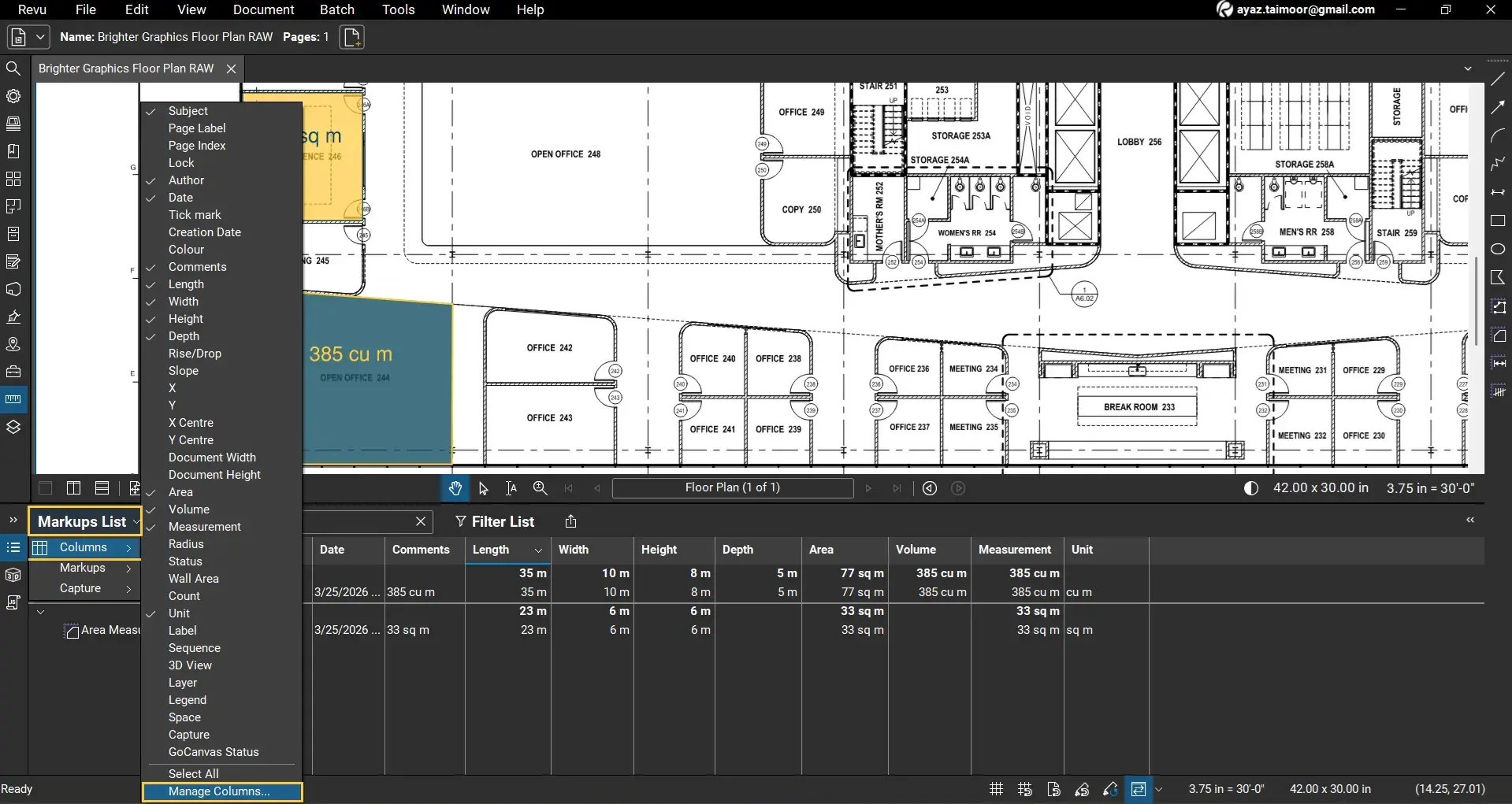Select the Measure tool in the left sidebar
This screenshot has height=804, width=1512.
(x=13, y=399)
